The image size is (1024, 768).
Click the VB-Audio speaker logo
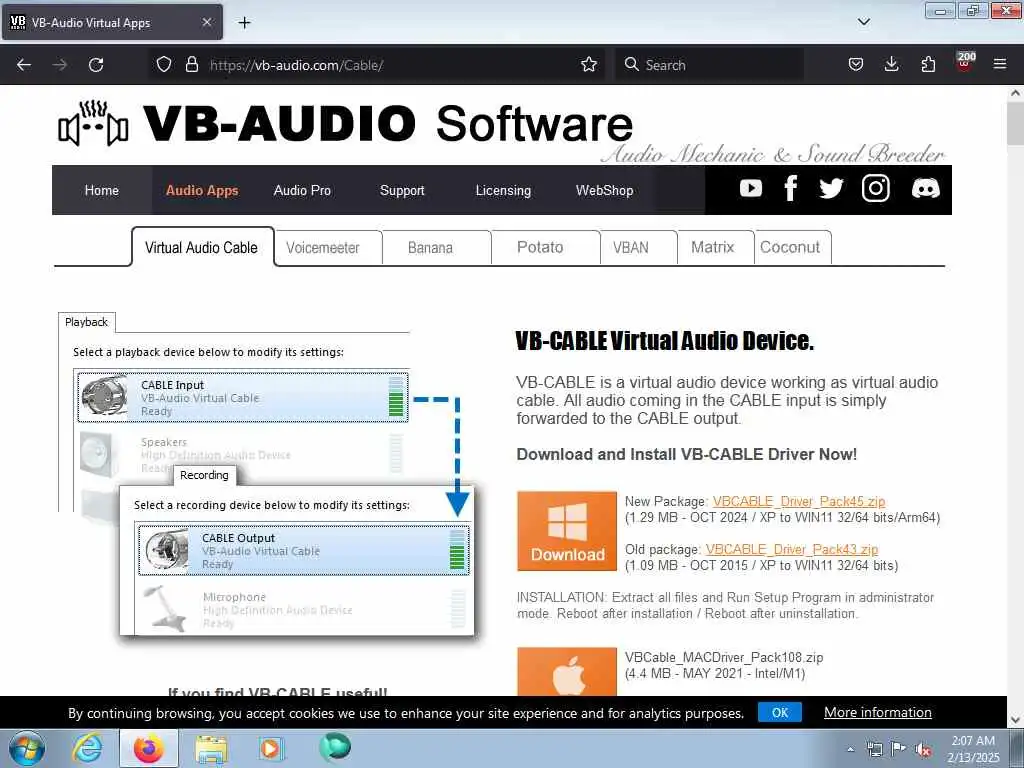93,123
